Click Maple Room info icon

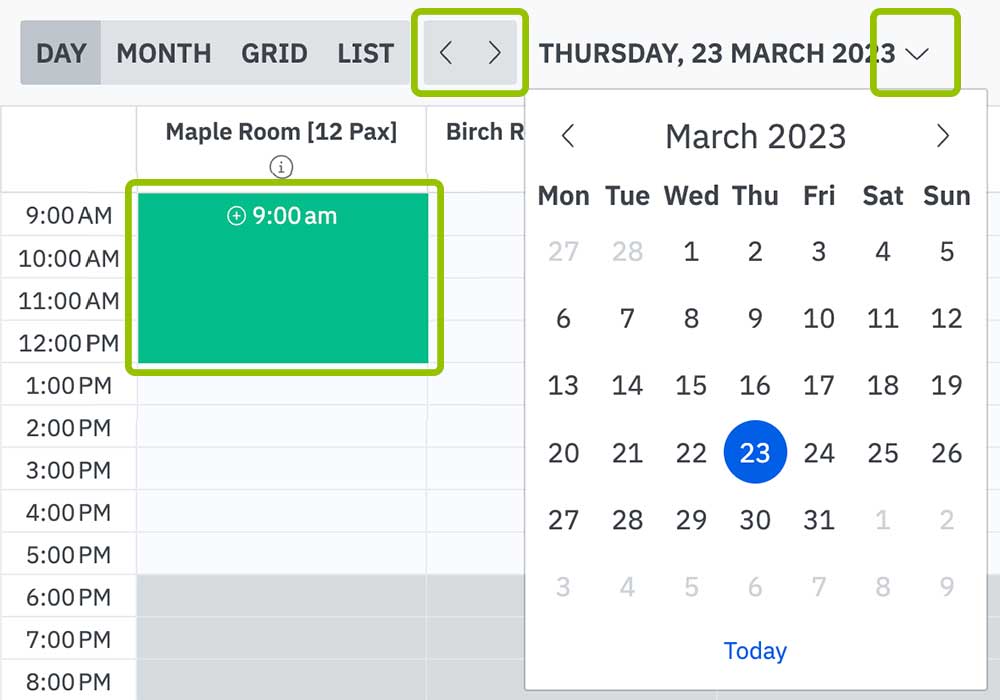pyautogui.click(x=282, y=167)
